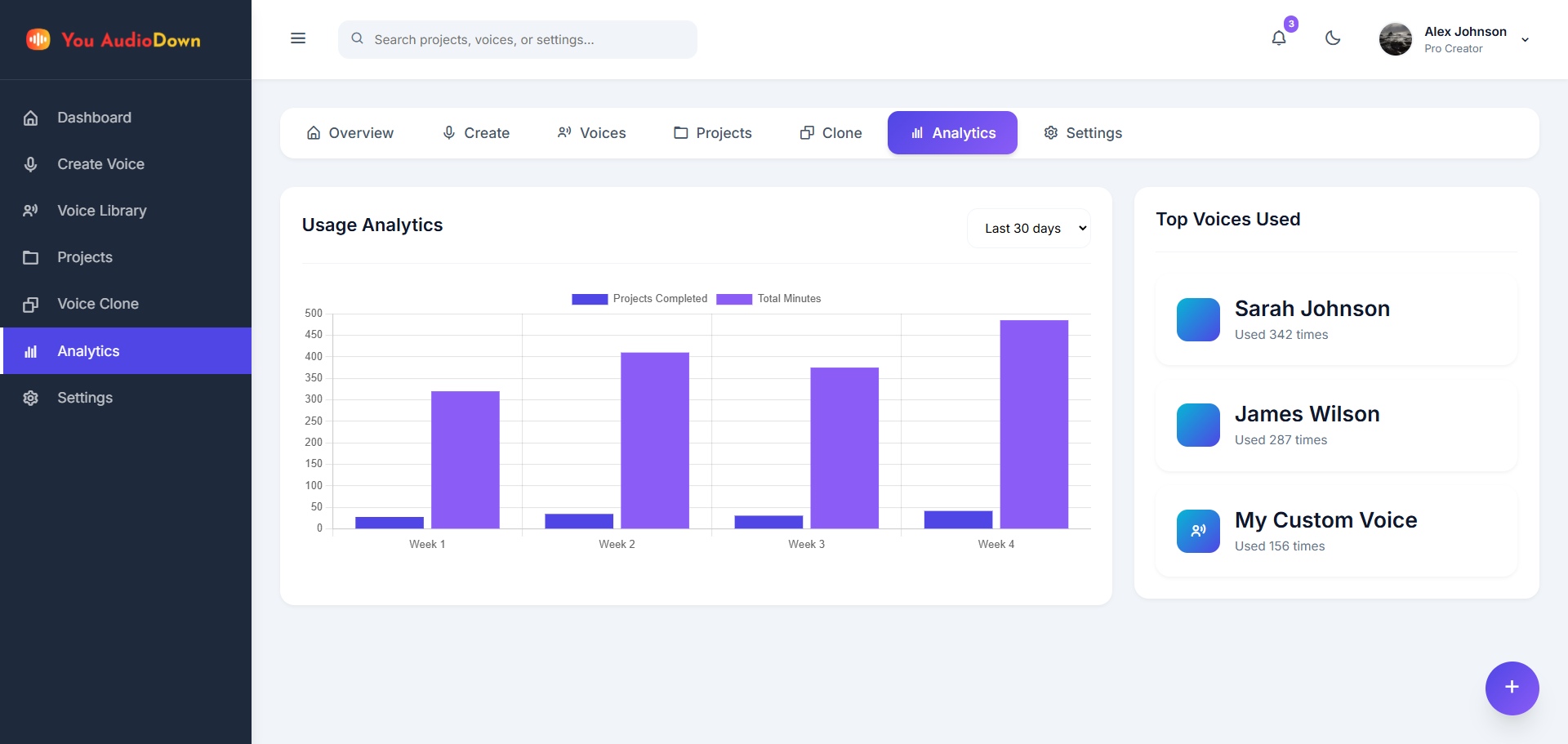Open Voice Clone sidebar entry
Viewport: 1568px width, 744px height.
point(126,304)
